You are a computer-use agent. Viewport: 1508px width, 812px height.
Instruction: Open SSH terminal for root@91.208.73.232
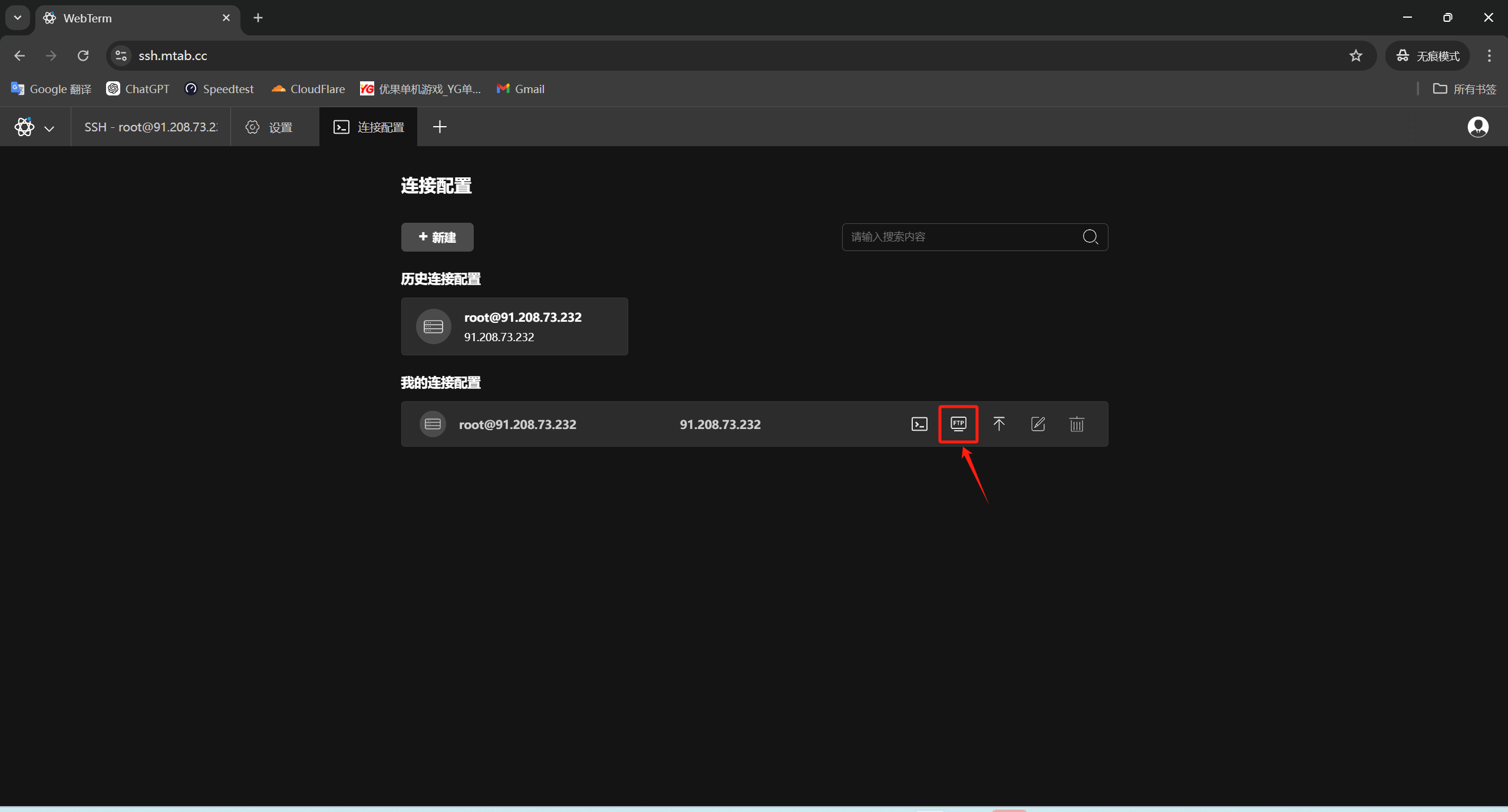coord(919,424)
